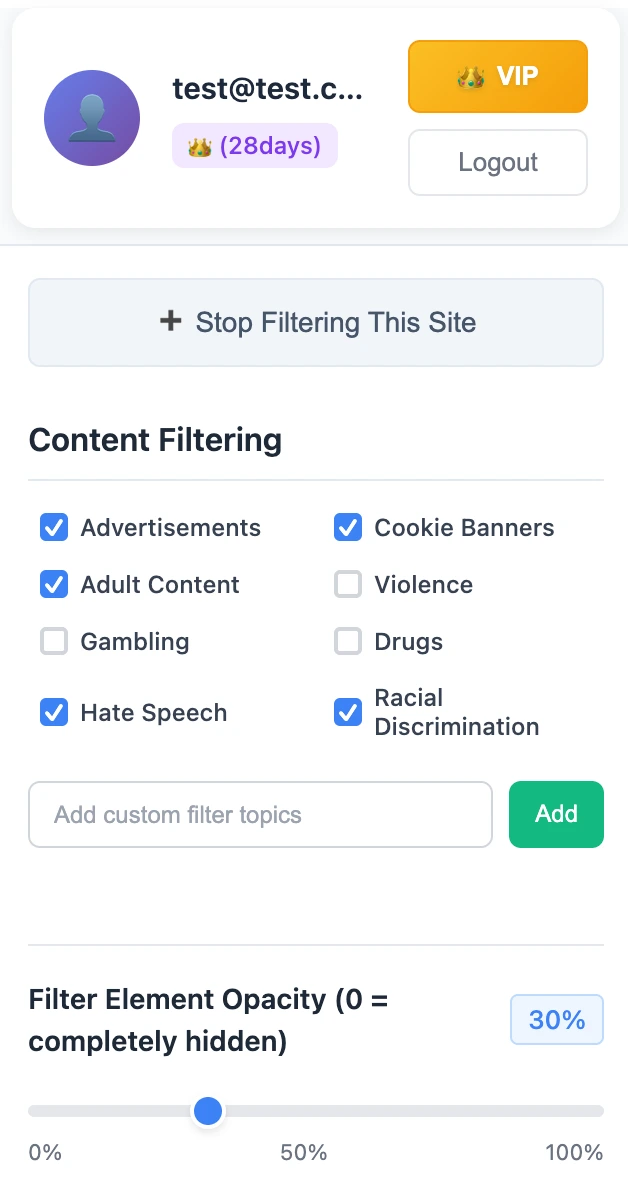The width and height of the screenshot is (628, 1196).
Task: Click the crown (28days) membership badge
Action: [254, 145]
